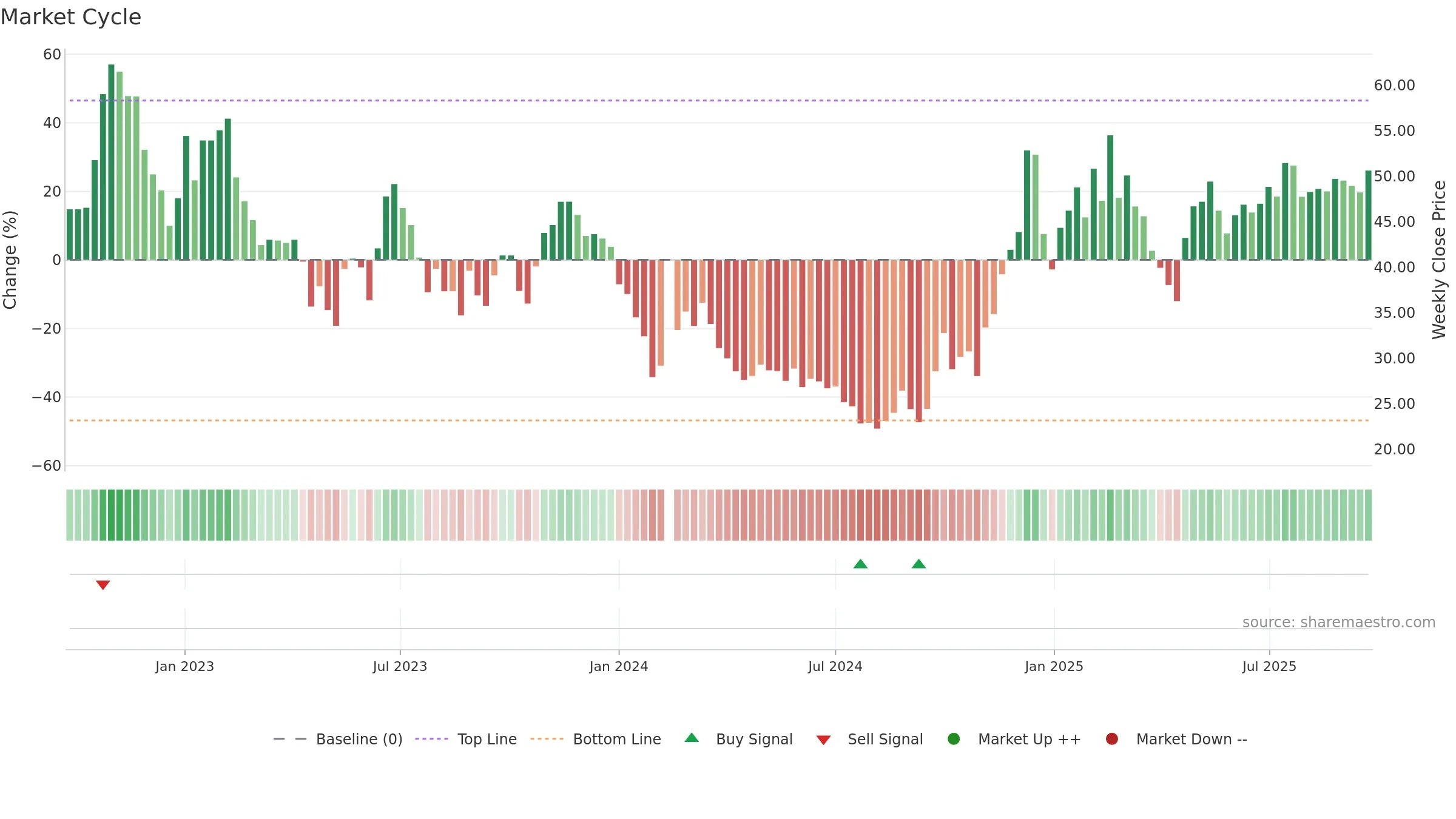Click the last green bar at the chart's right edge
The image size is (1456, 819).
click(1368, 215)
